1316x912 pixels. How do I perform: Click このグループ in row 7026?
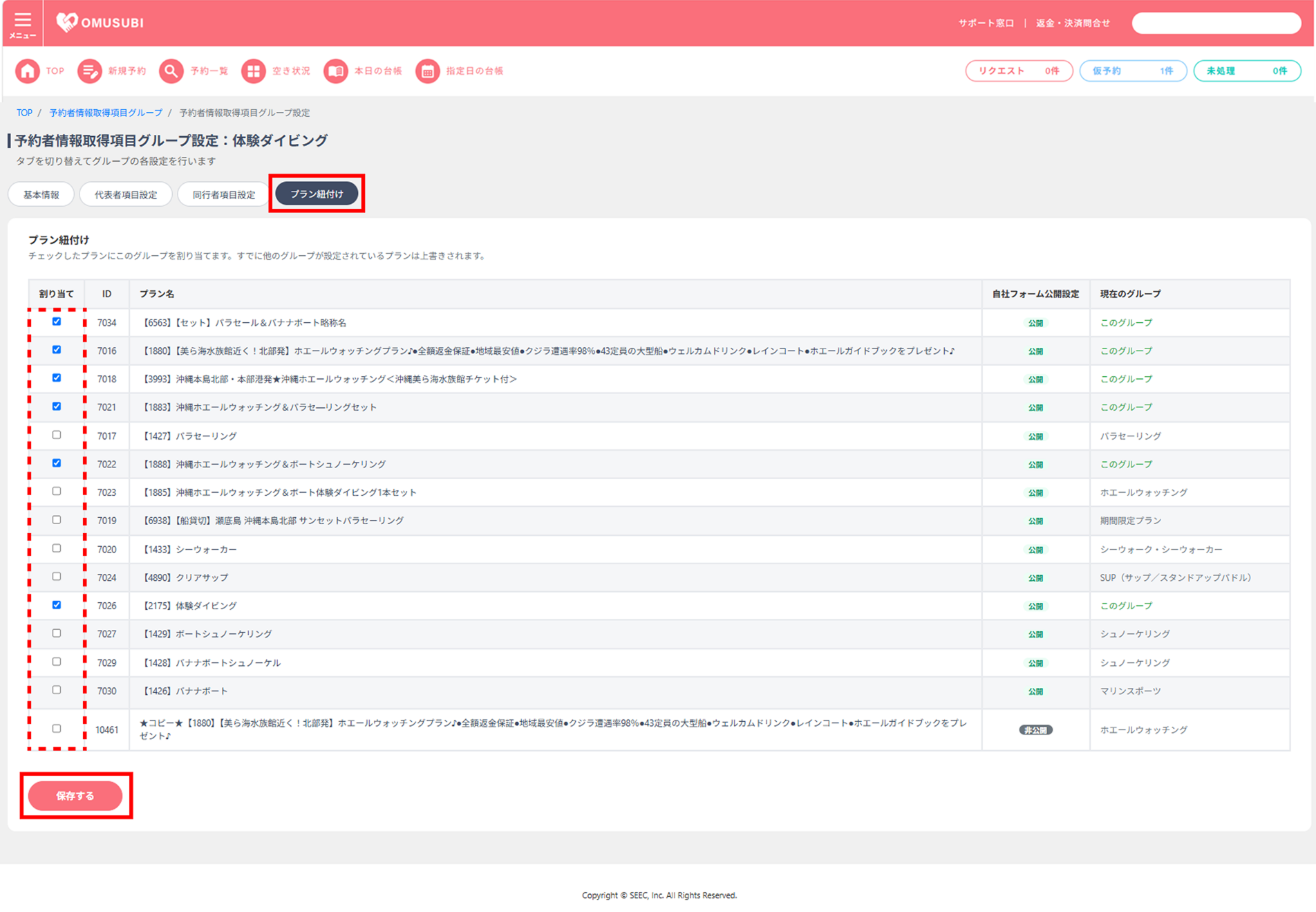[1127, 606]
